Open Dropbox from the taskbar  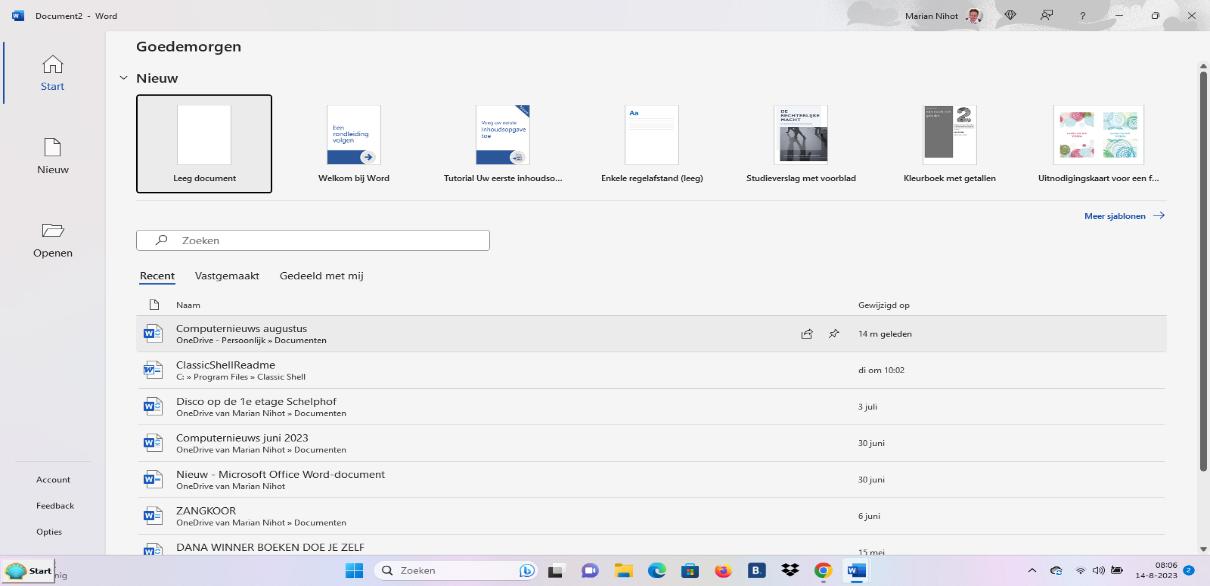(x=790, y=571)
